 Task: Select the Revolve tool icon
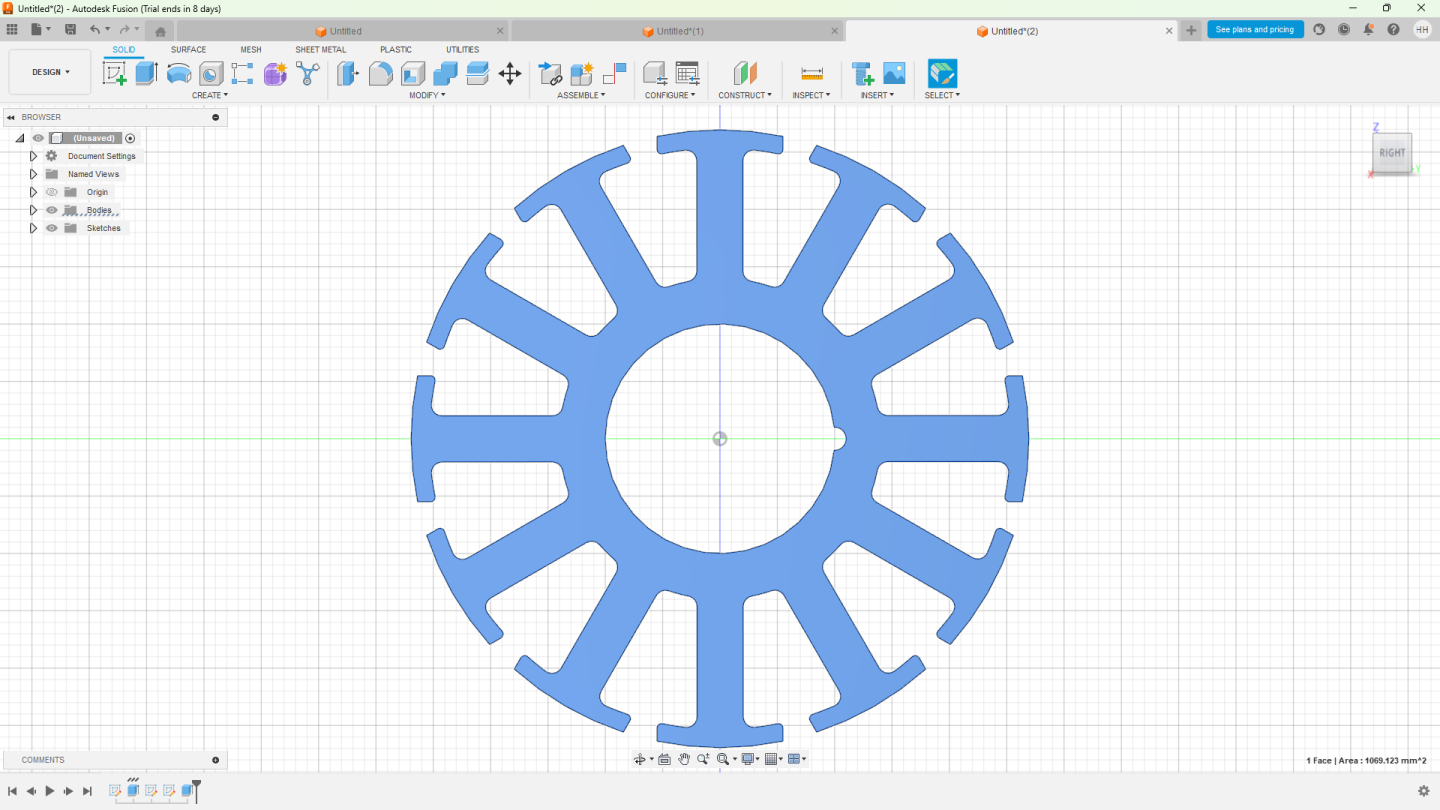[x=179, y=73]
